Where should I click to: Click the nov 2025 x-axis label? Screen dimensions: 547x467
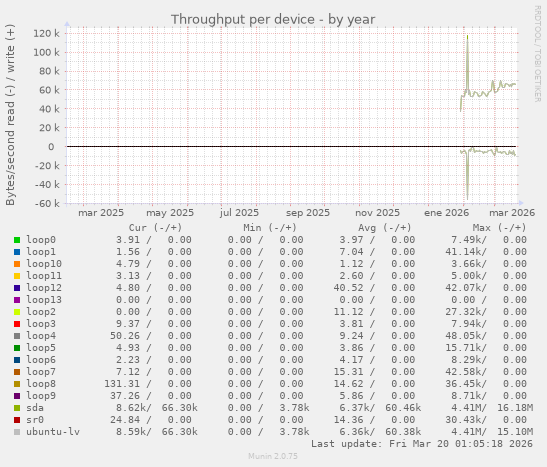377,213
